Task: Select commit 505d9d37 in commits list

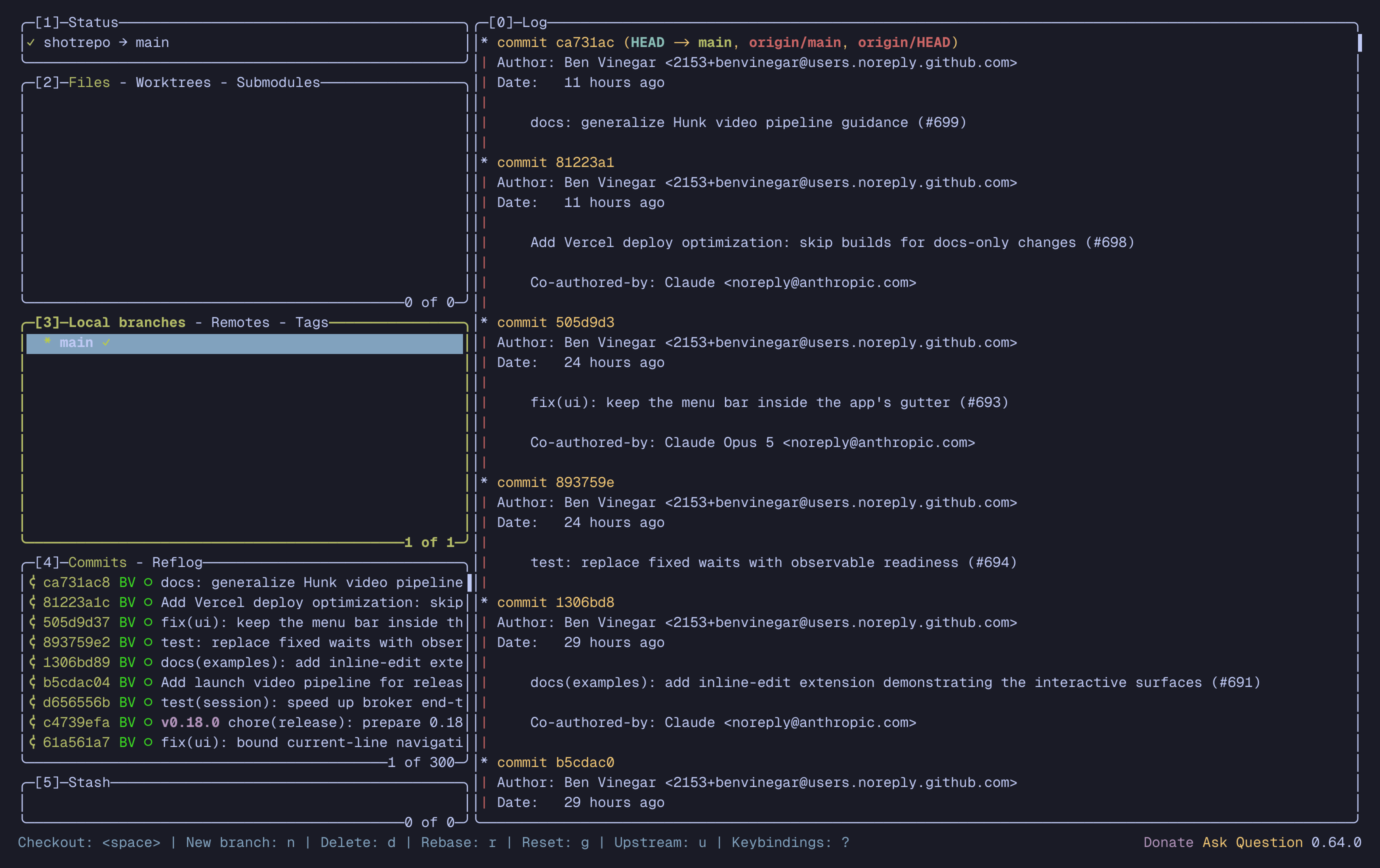Action: (x=244, y=623)
